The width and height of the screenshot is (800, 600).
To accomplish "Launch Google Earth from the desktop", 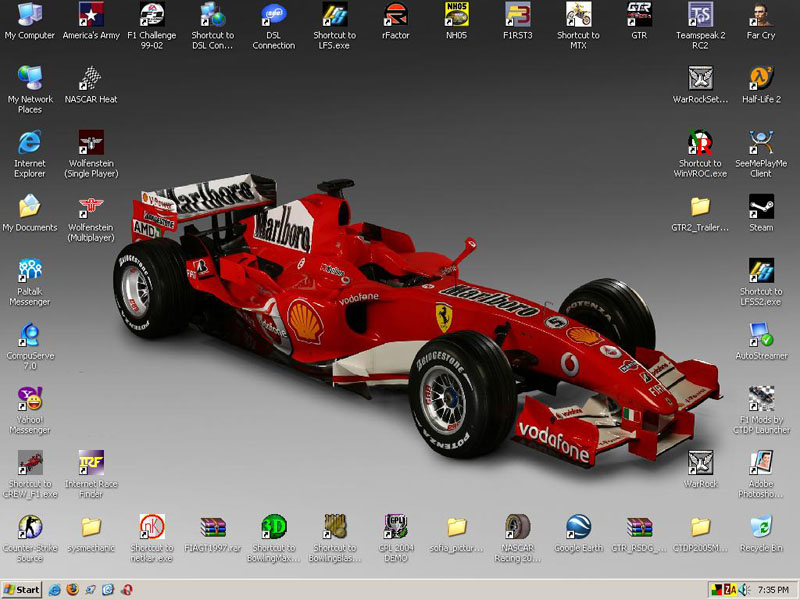I will pos(578,533).
